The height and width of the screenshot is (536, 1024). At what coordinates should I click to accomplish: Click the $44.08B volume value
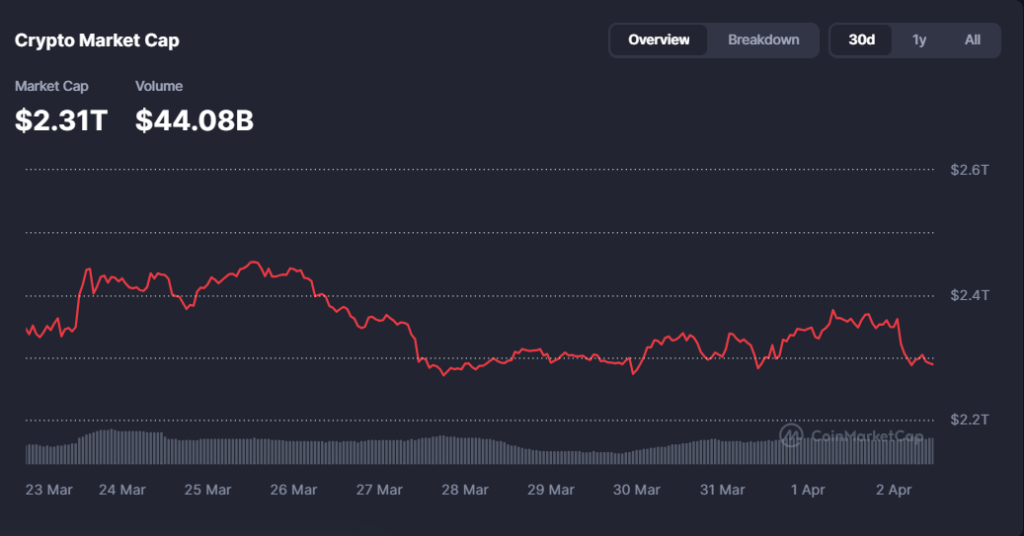pyautogui.click(x=194, y=121)
